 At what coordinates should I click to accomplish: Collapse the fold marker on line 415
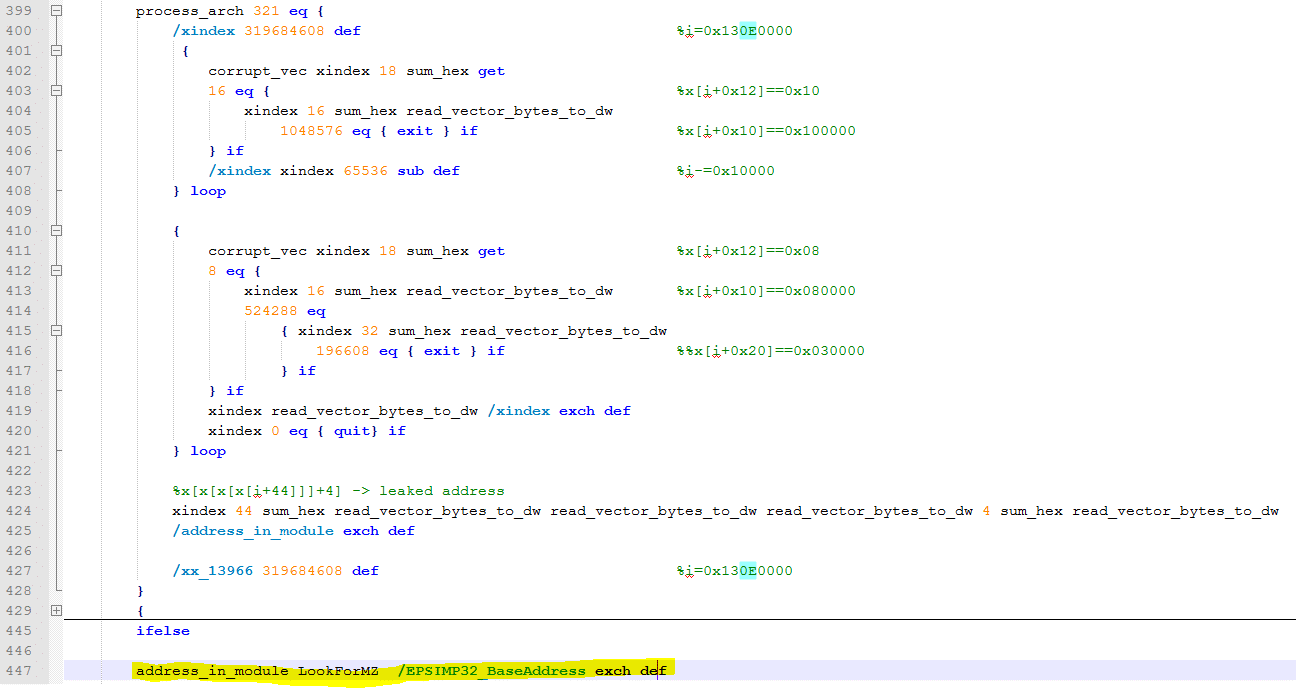[56, 331]
